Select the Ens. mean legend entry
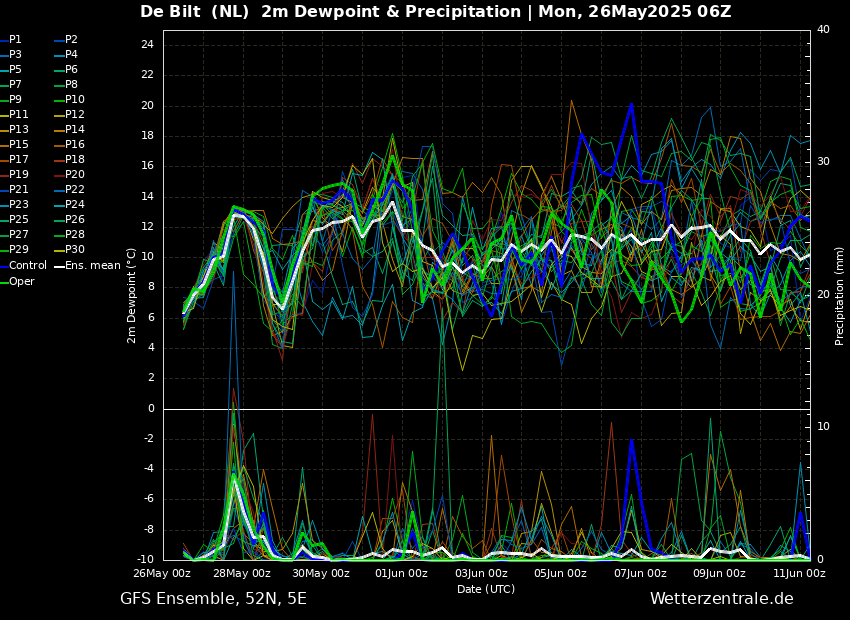The height and width of the screenshot is (620, 850). pos(92,266)
